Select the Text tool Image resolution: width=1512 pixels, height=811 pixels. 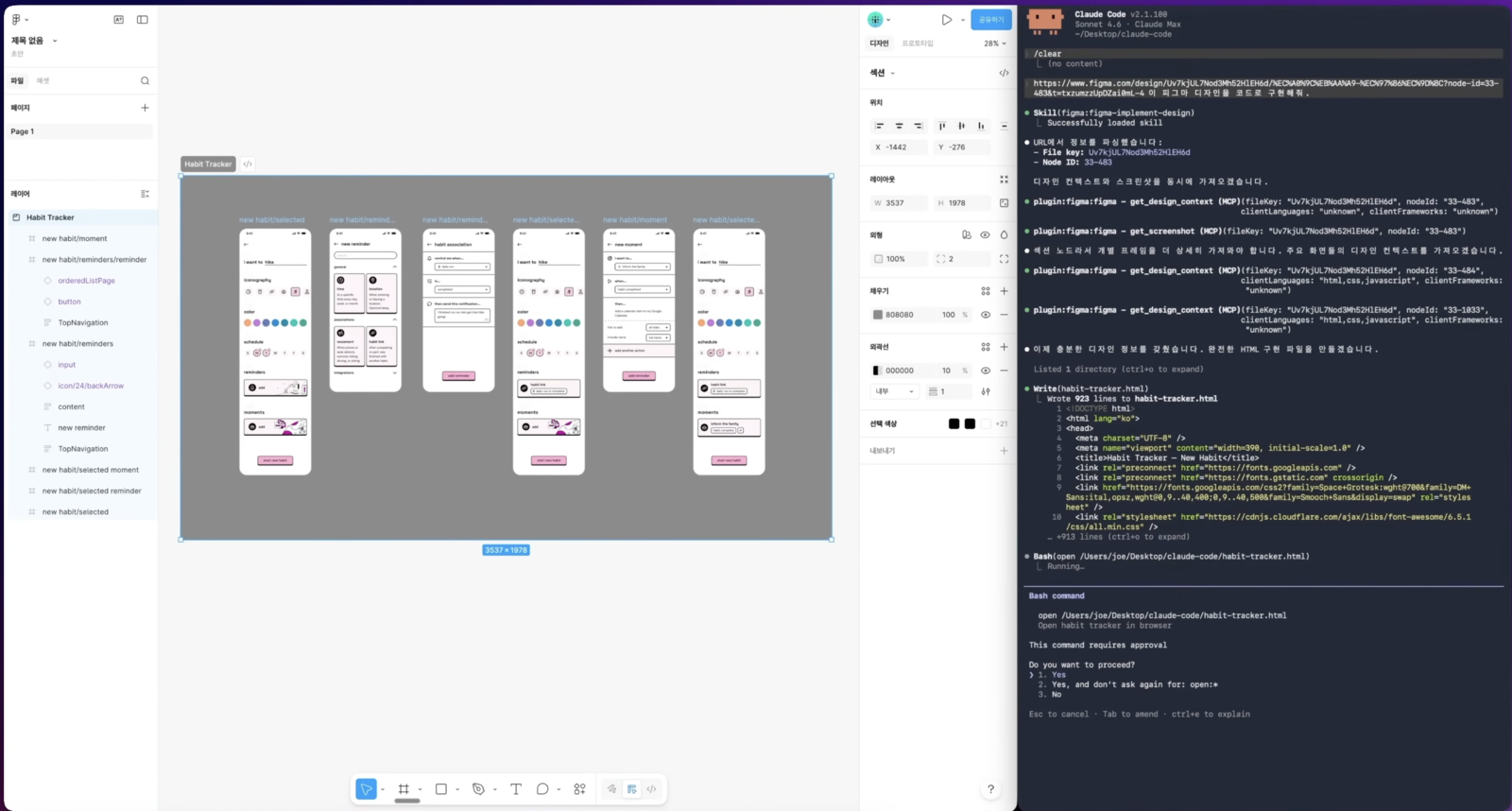[x=516, y=789]
